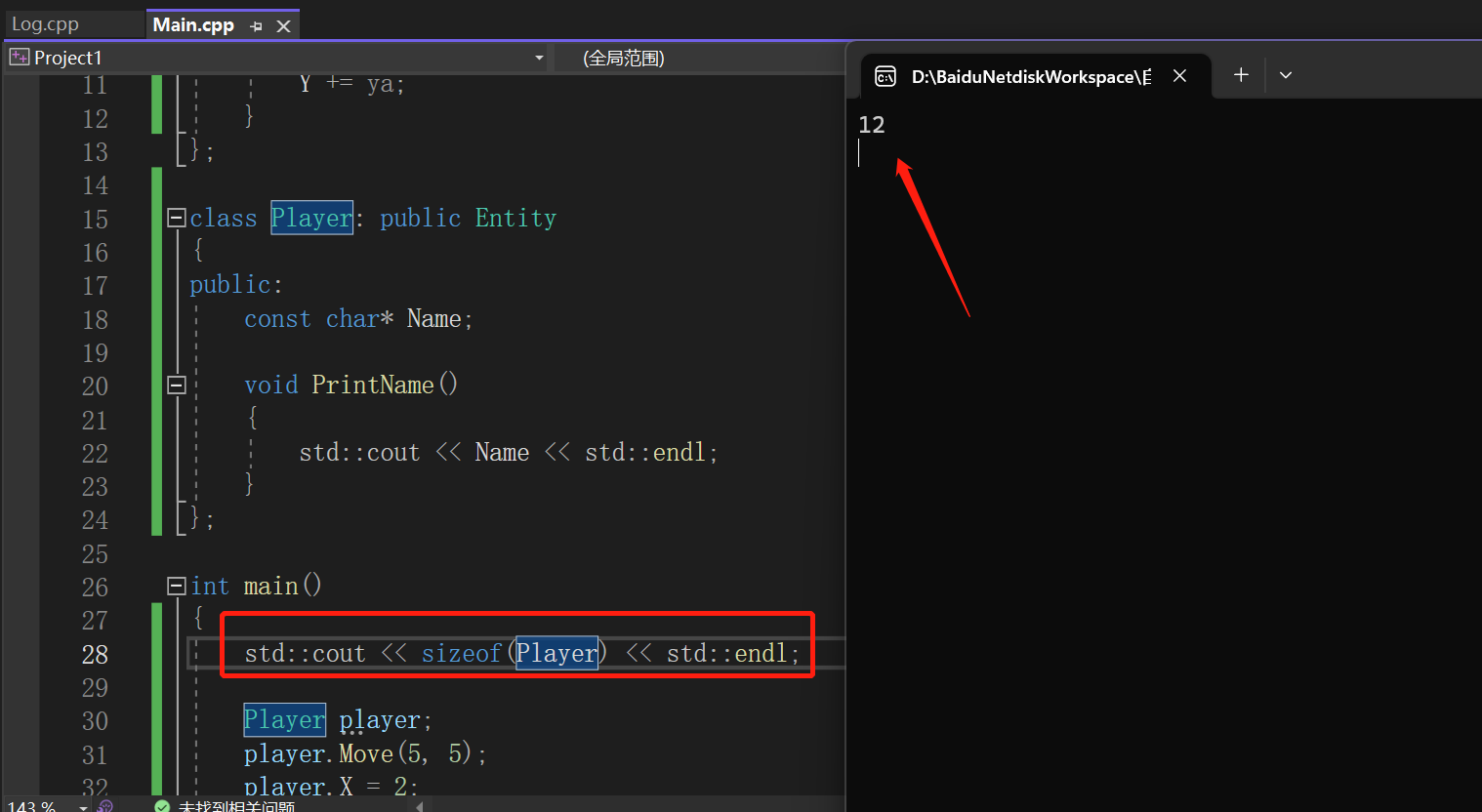Click the green no-issues checkmark icon
Viewport: 1482px width, 812px height.
(x=162, y=806)
